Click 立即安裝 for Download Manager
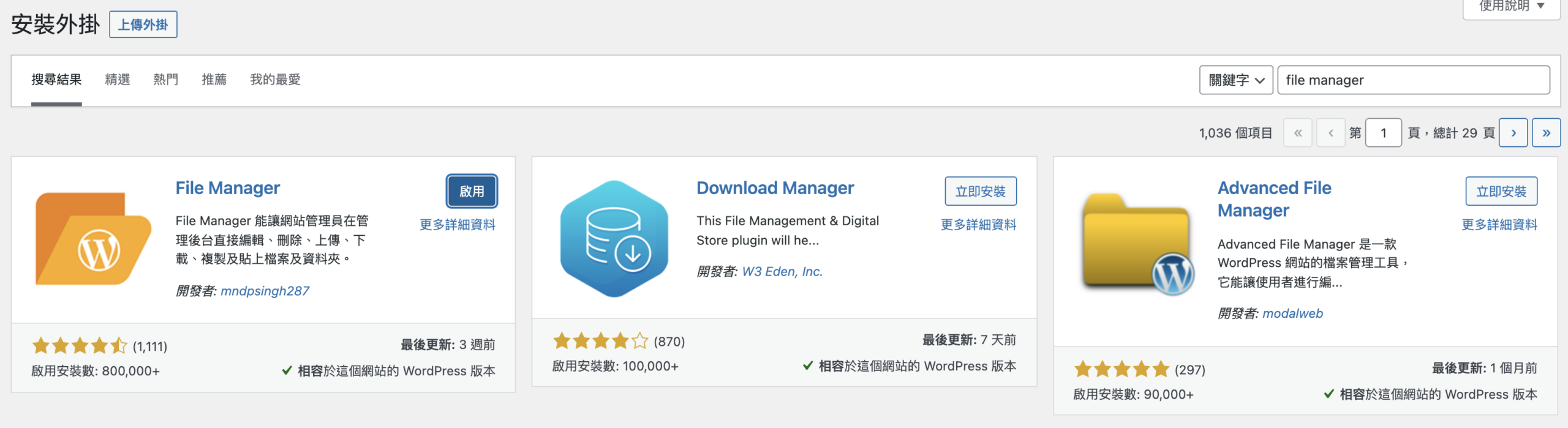The width and height of the screenshot is (1568, 428). [x=980, y=192]
